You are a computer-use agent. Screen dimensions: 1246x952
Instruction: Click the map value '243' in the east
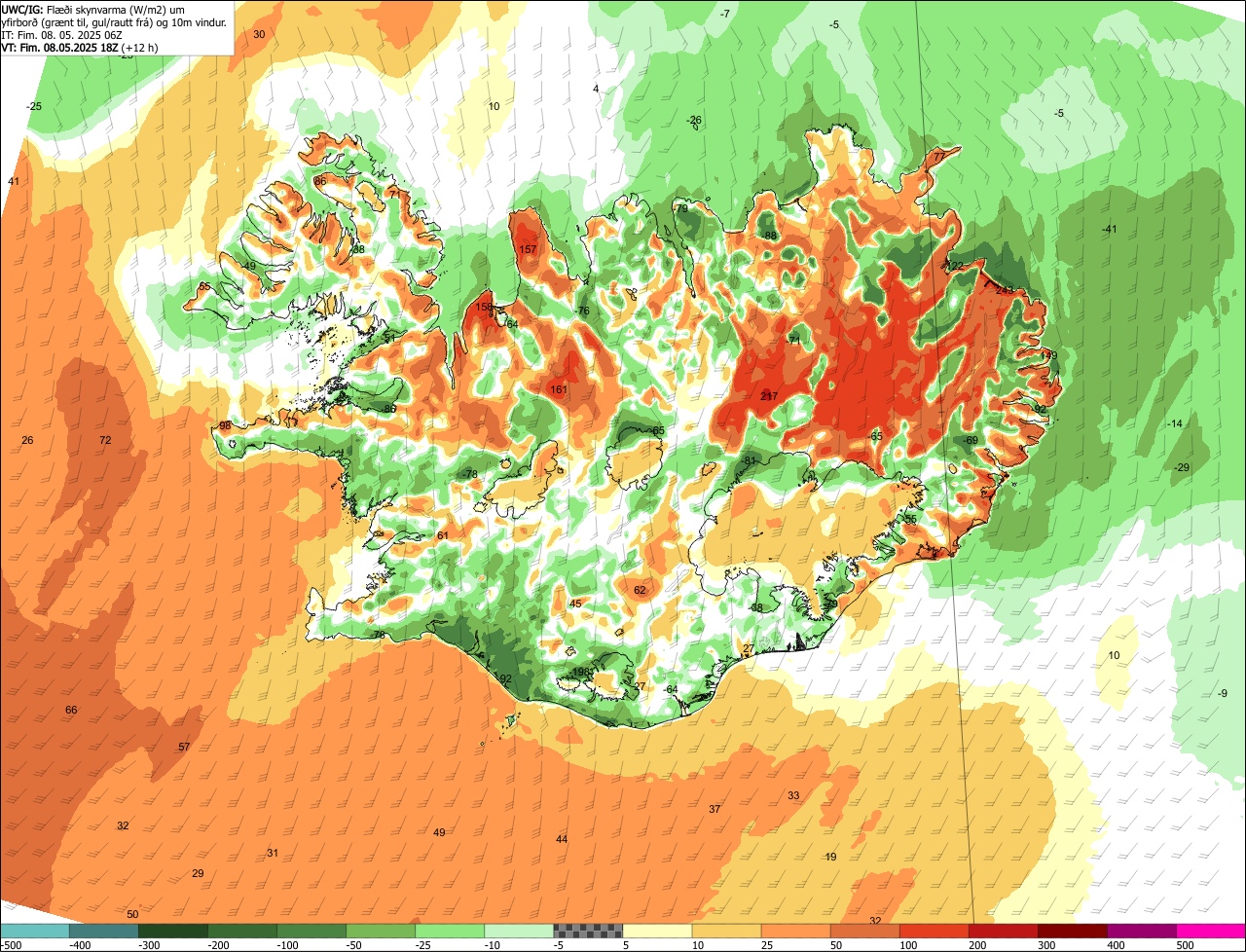1005,291
